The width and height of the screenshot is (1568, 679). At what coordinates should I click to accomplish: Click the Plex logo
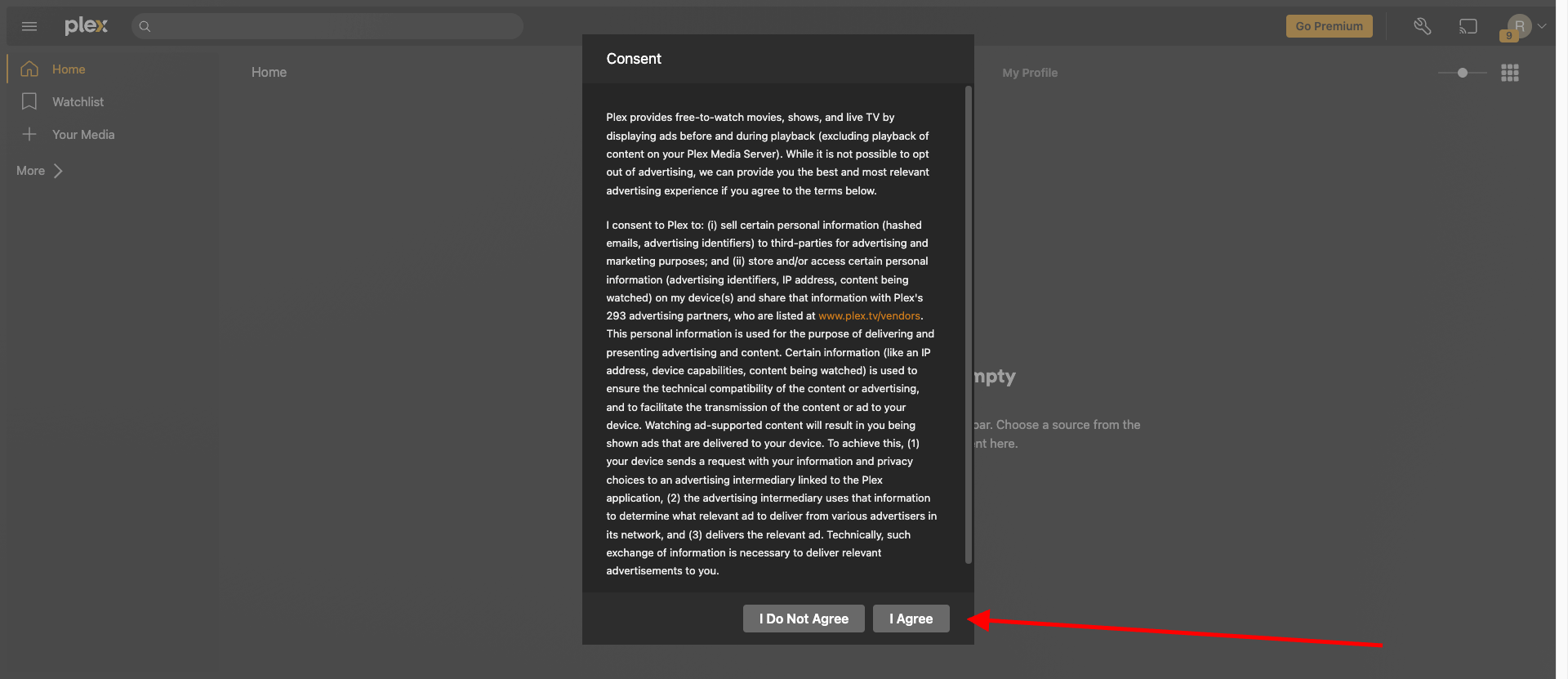click(86, 26)
